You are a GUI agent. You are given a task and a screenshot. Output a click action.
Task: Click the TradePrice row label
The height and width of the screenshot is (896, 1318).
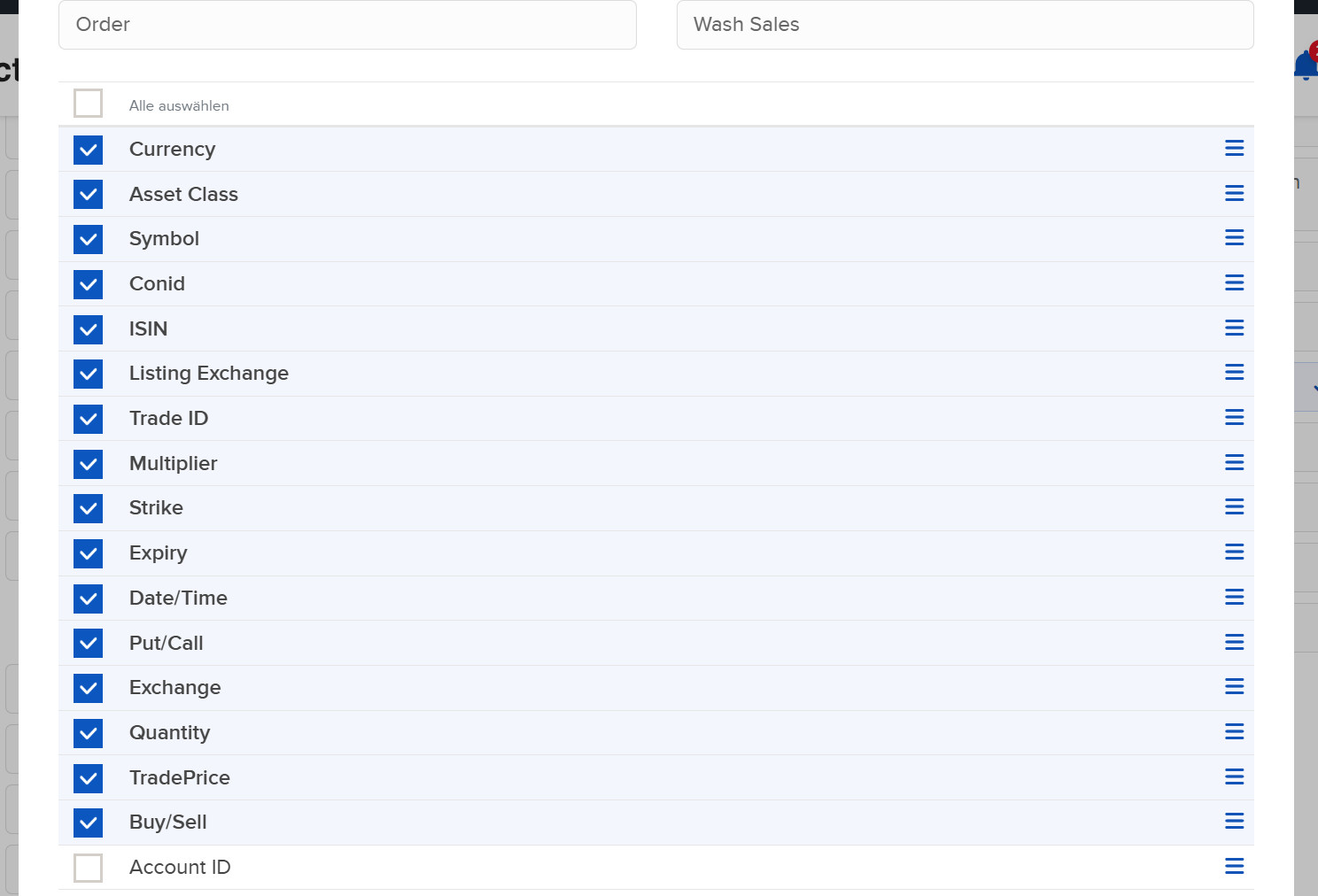point(180,778)
